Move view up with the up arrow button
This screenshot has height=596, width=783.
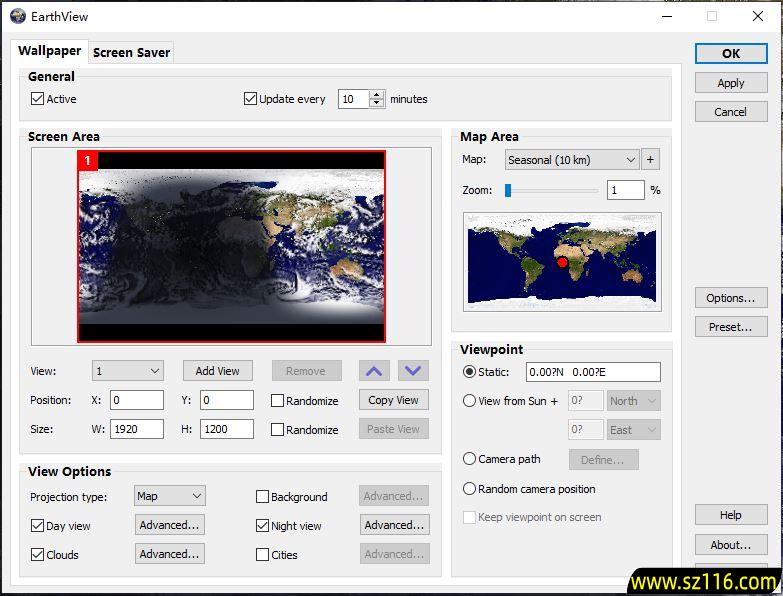tap(374, 371)
